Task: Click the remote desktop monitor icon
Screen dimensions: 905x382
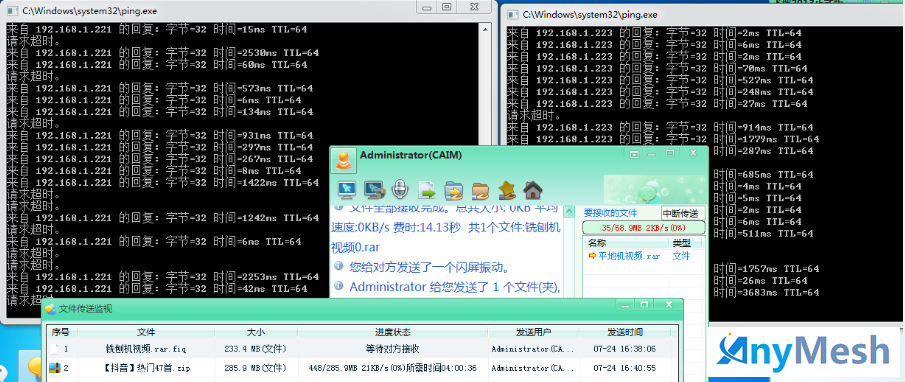Action: coord(346,189)
